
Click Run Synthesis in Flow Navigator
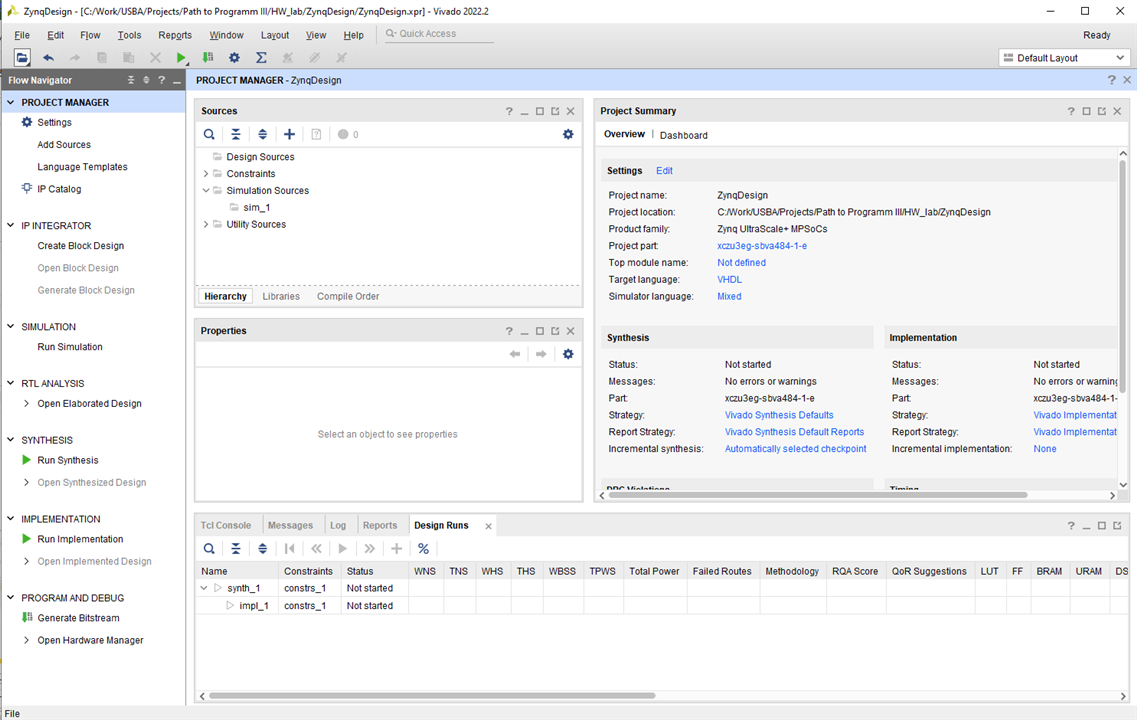tap(67, 460)
